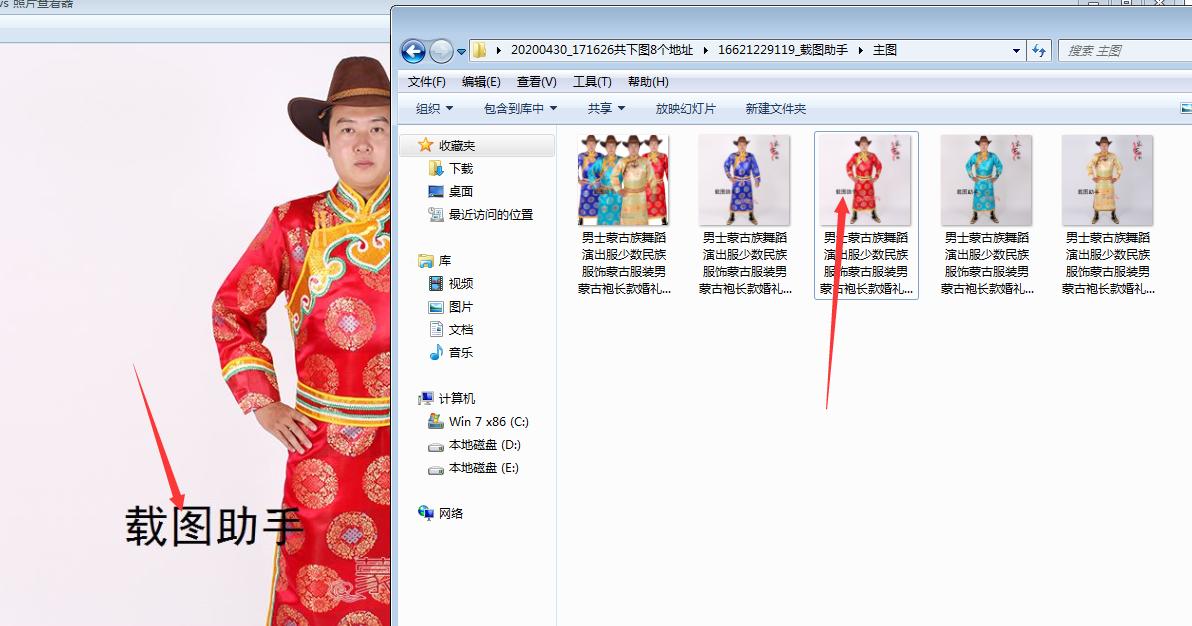The width and height of the screenshot is (1192, 626).
Task: Click the back navigation arrow
Action: [414, 51]
